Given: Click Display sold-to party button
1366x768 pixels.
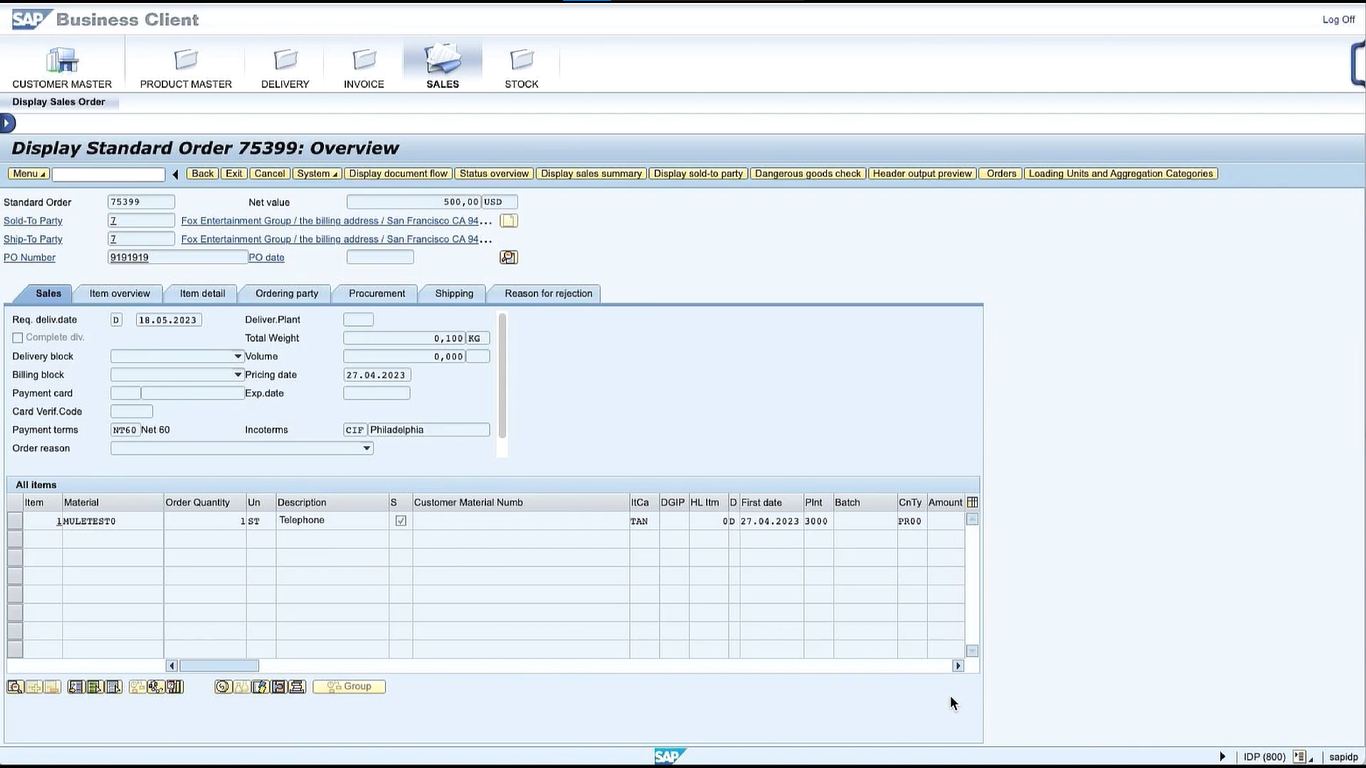Looking at the screenshot, I should point(698,174).
